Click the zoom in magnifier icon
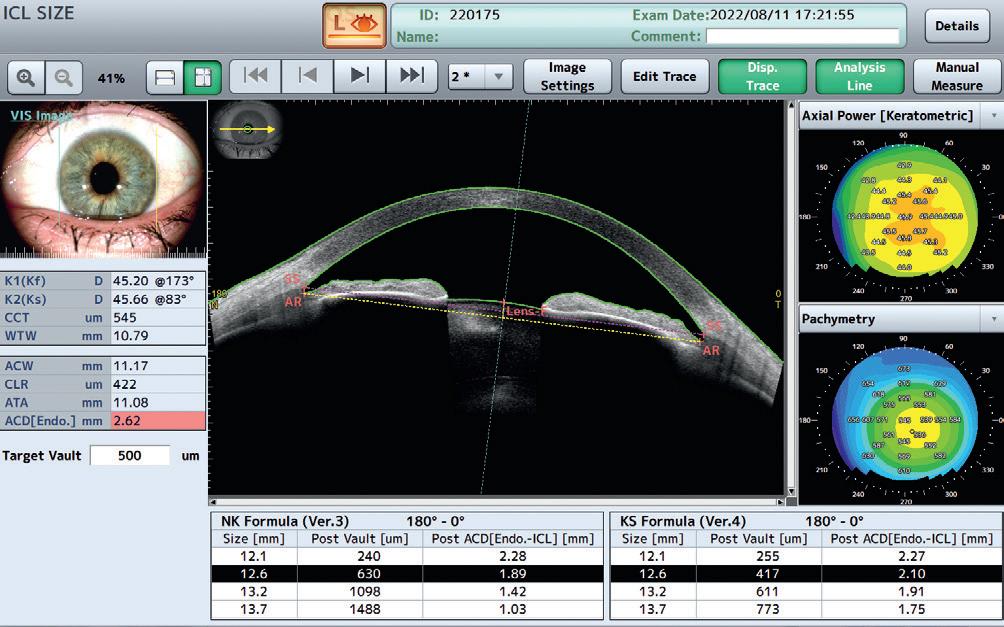The height and width of the screenshot is (627, 1004). pyautogui.click(x=26, y=78)
